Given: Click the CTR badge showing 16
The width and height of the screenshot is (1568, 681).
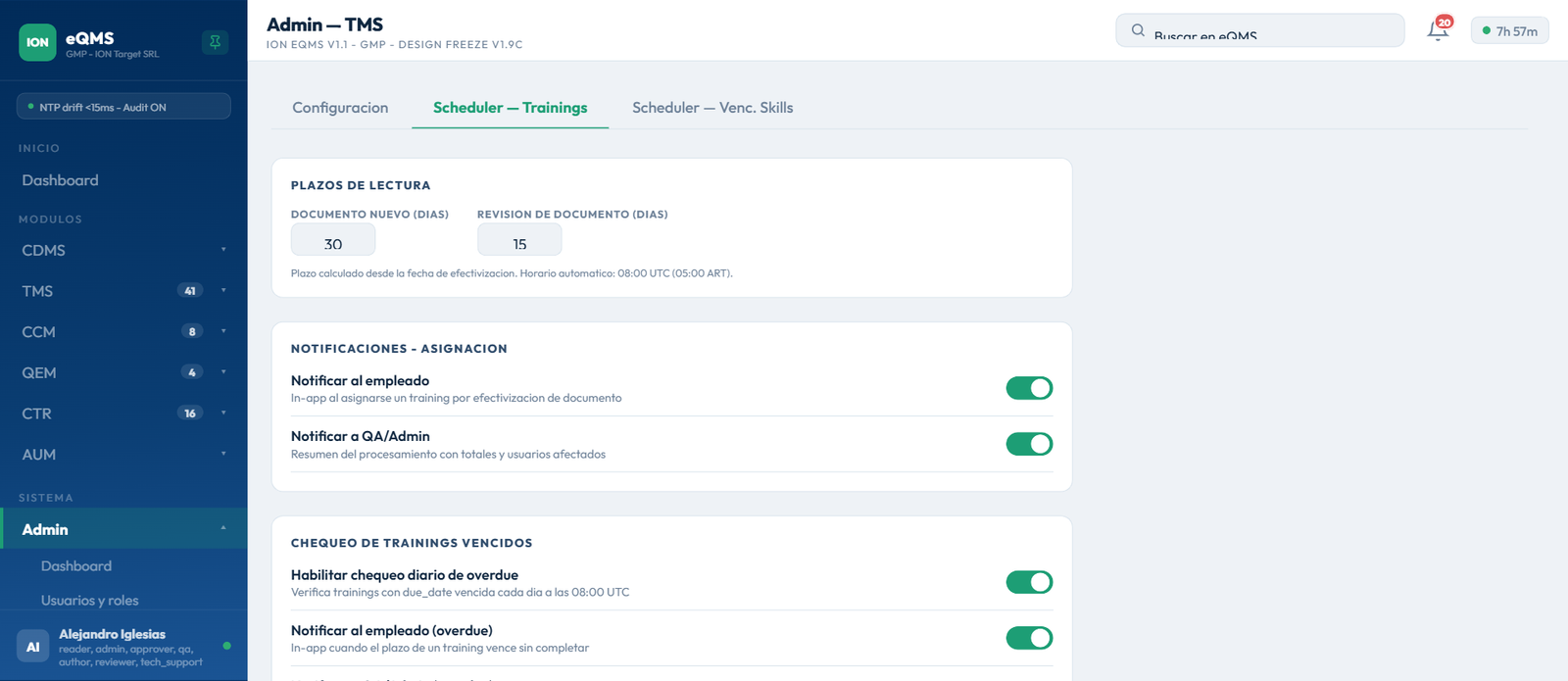Looking at the screenshot, I should [x=190, y=413].
